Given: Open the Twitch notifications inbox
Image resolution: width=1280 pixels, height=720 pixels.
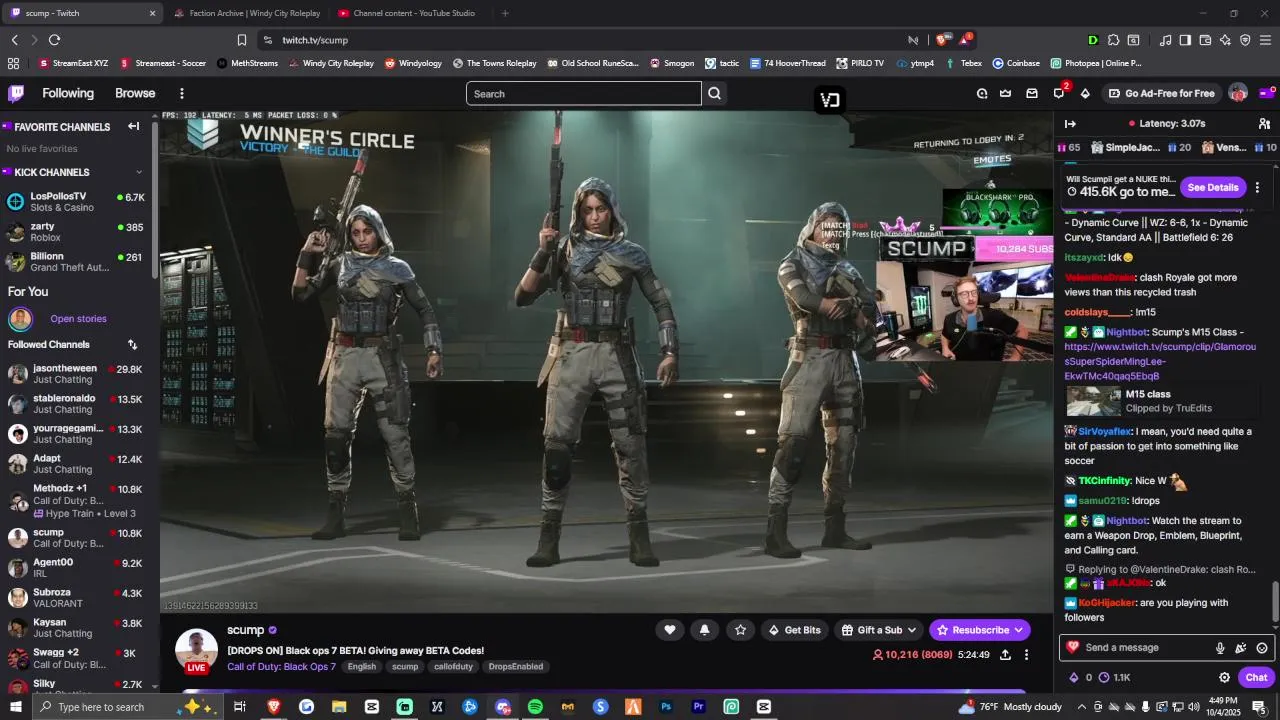Looking at the screenshot, I should (x=1032, y=93).
